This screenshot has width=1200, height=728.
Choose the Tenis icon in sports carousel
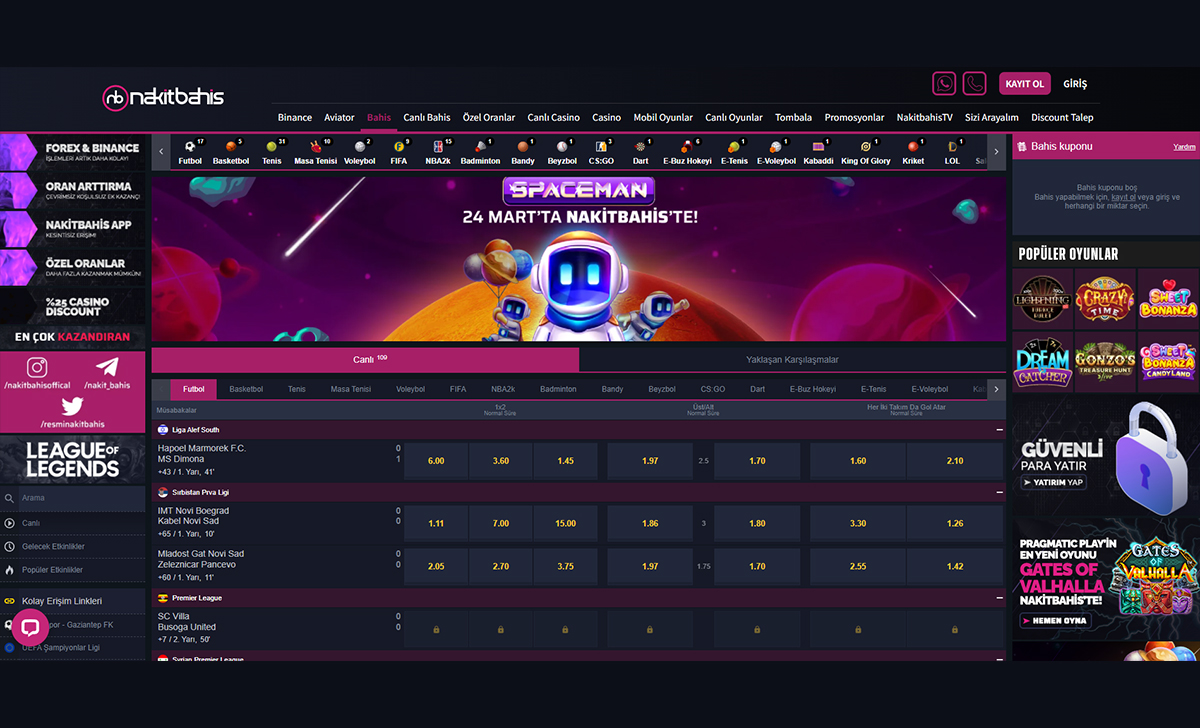(x=272, y=152)
